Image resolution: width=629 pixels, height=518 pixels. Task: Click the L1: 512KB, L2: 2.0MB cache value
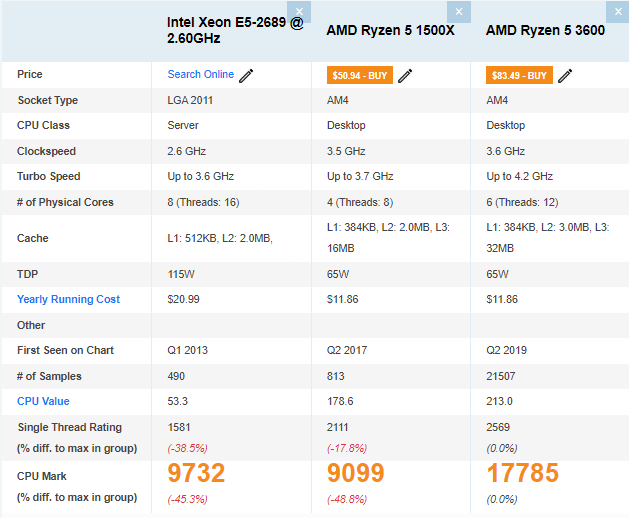pyautogui.click(x=220, y=238)
